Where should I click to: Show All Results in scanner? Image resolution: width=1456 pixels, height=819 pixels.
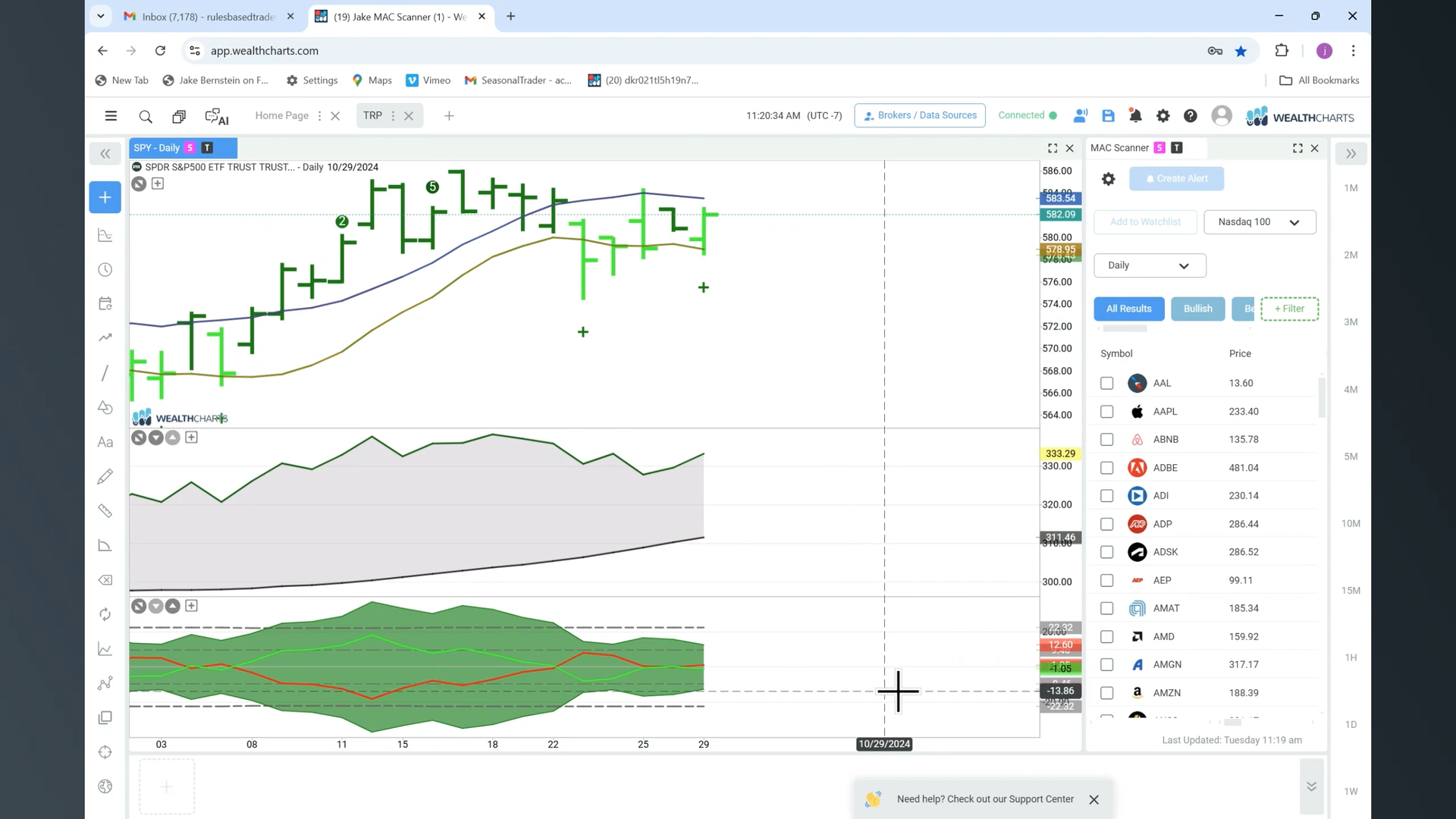[1128, 309]
